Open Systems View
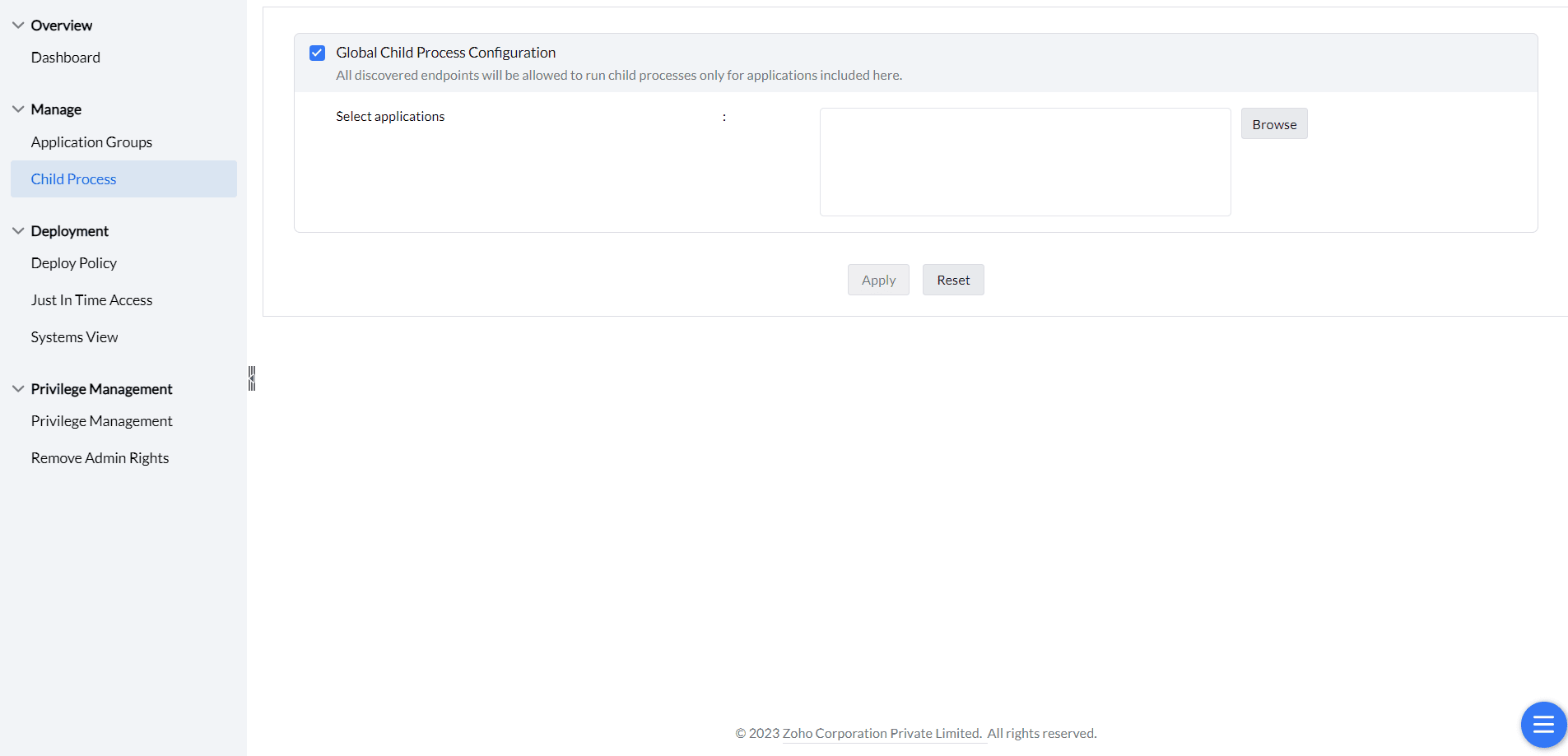This screenshot has height=756, width=1568. tap(74, 337)
